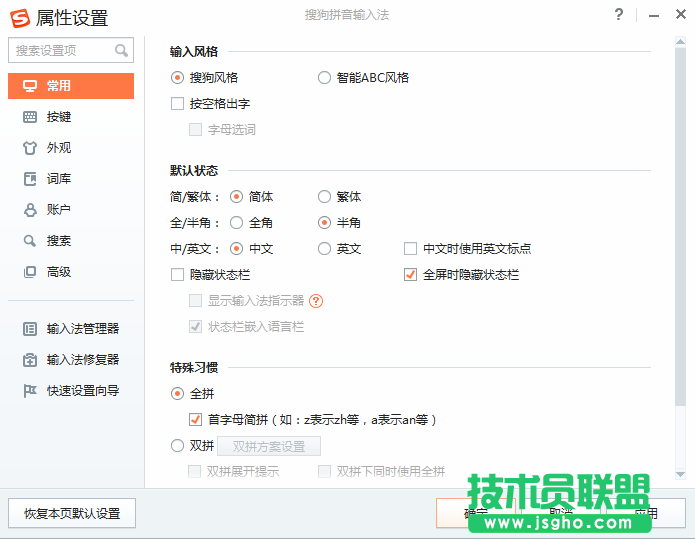This screenshot has height=539, width=695.
Task: Click the keyboard icon beside 按键
Action: [x=30, y=117]
